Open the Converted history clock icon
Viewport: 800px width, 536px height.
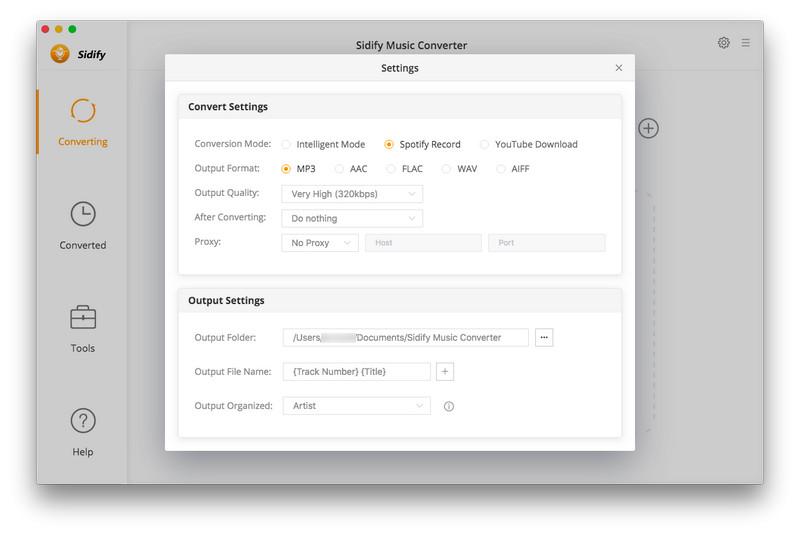(83, 214)
